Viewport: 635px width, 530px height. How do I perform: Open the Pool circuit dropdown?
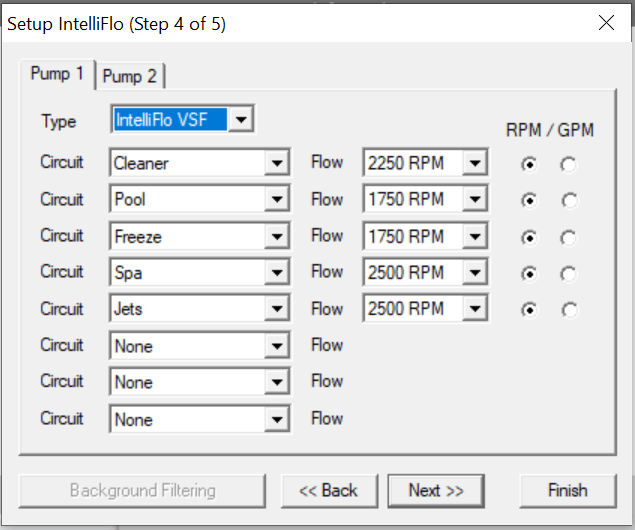(x=200, y=199)
